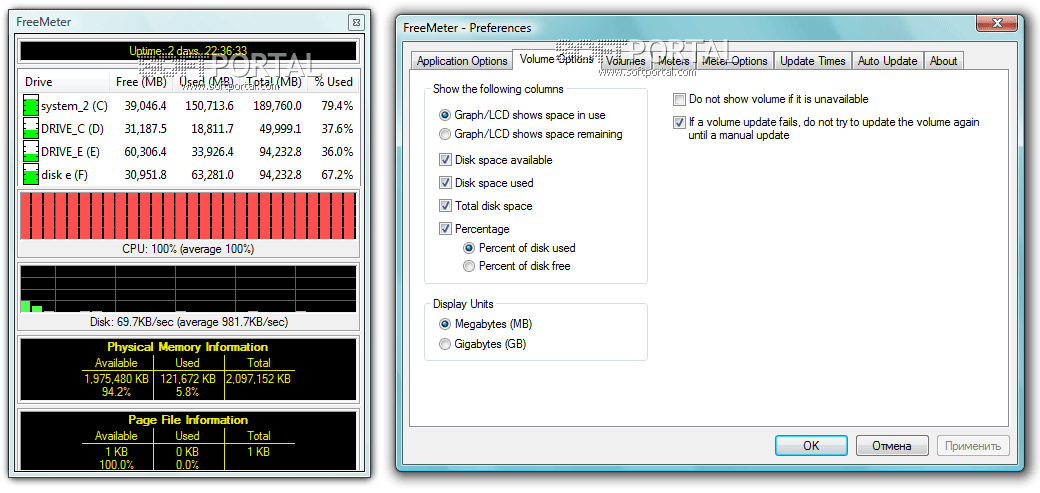Image resolution: width=1040 pixels, height=493 pixels.
Task: Choose Megabytes (MB) display units
Action: point(444,324)
